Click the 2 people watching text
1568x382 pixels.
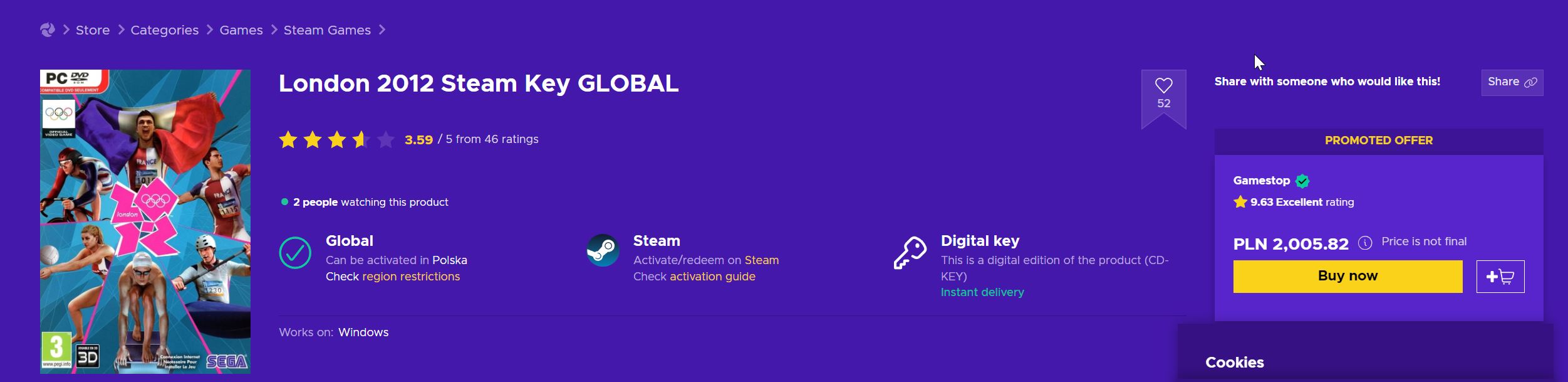point(370,202)
